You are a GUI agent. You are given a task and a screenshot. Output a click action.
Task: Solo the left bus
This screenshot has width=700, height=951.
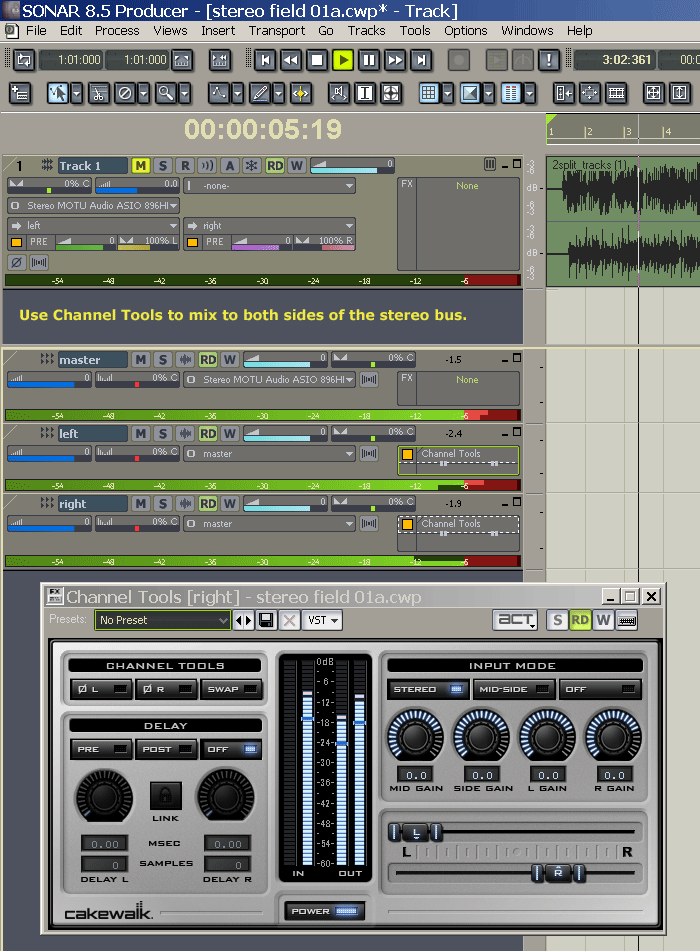pos(162,433)
